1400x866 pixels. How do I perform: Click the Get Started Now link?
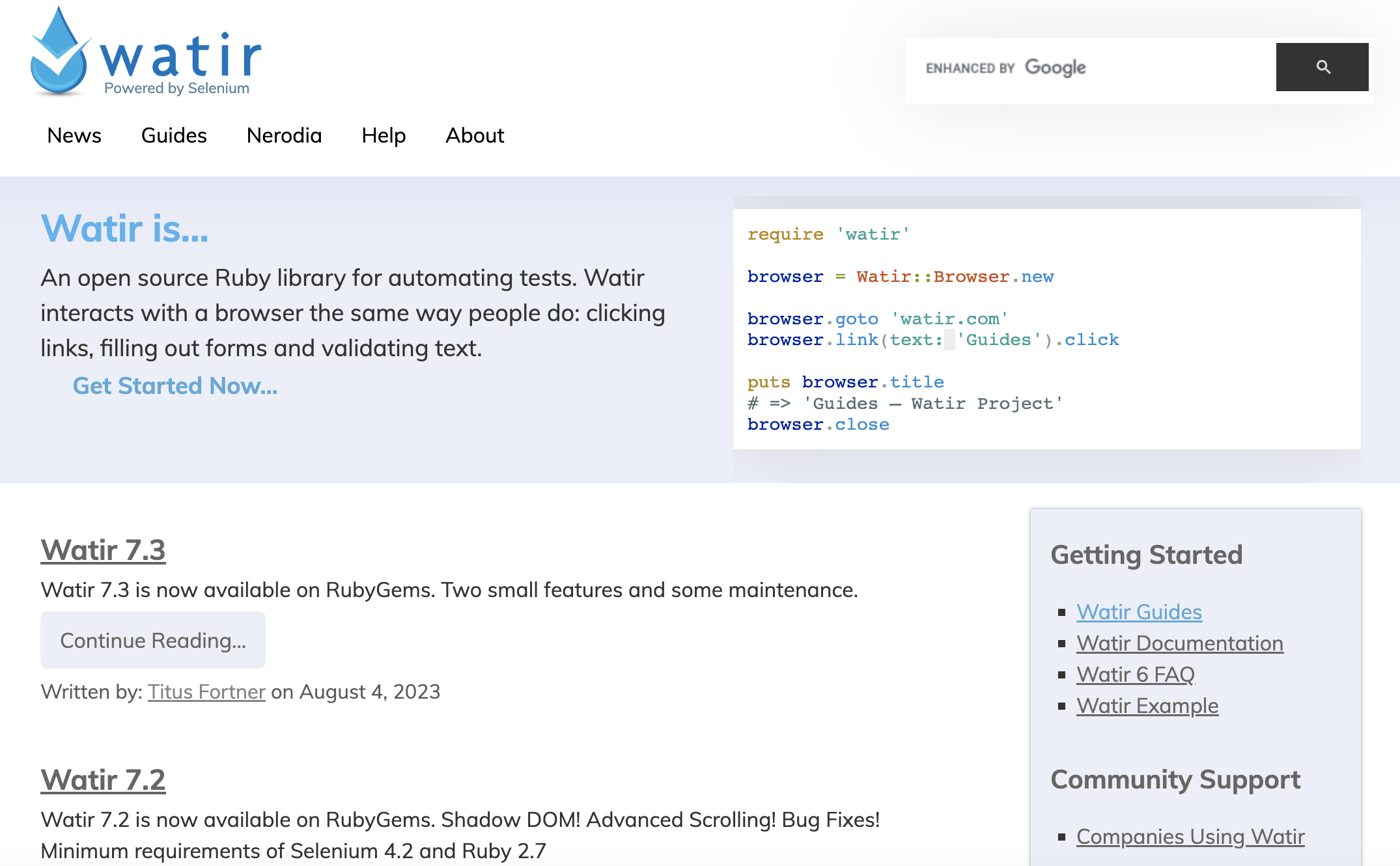coord(175,386)
